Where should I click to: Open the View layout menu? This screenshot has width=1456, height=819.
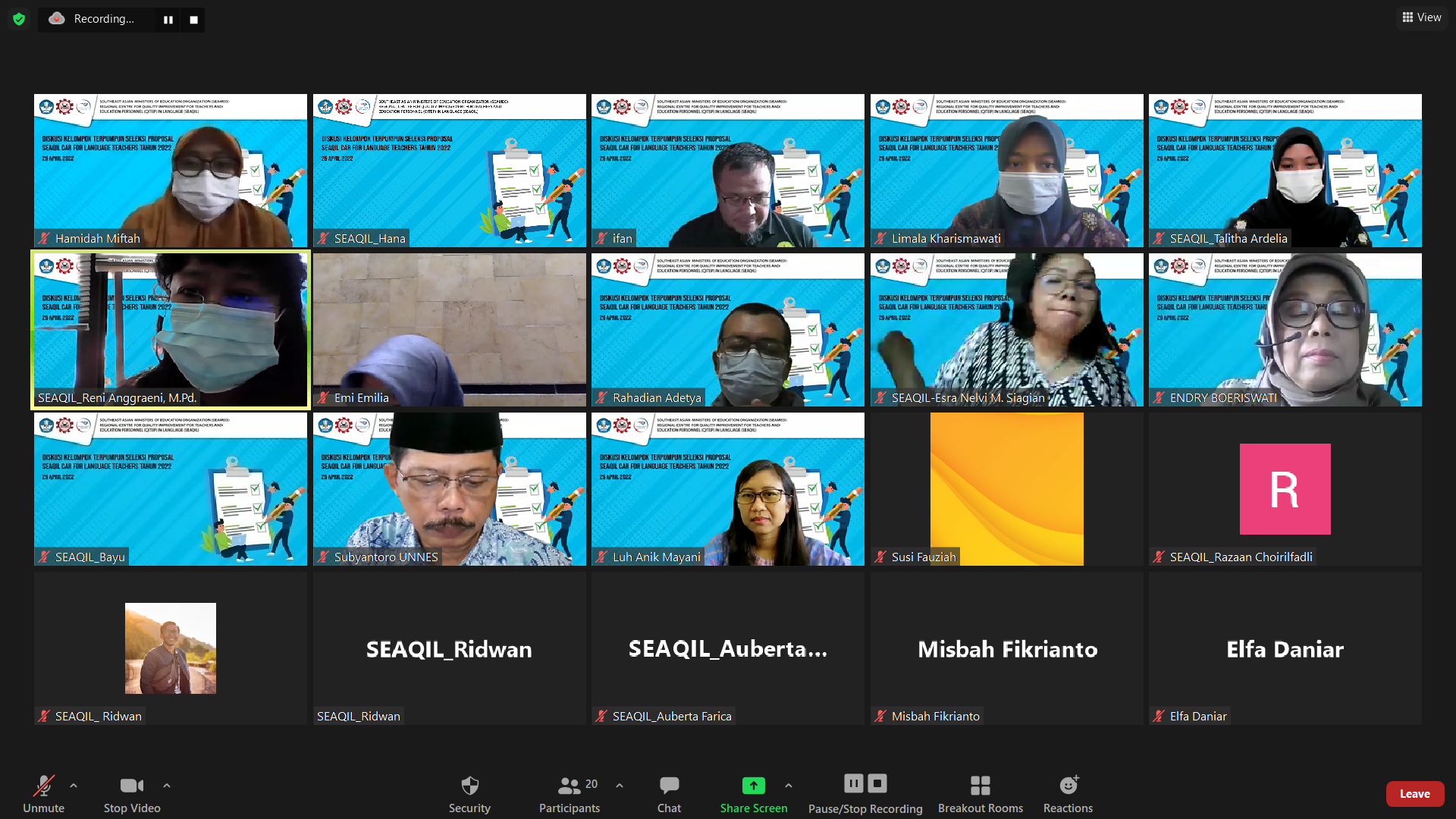click(x=1422, y=17)
